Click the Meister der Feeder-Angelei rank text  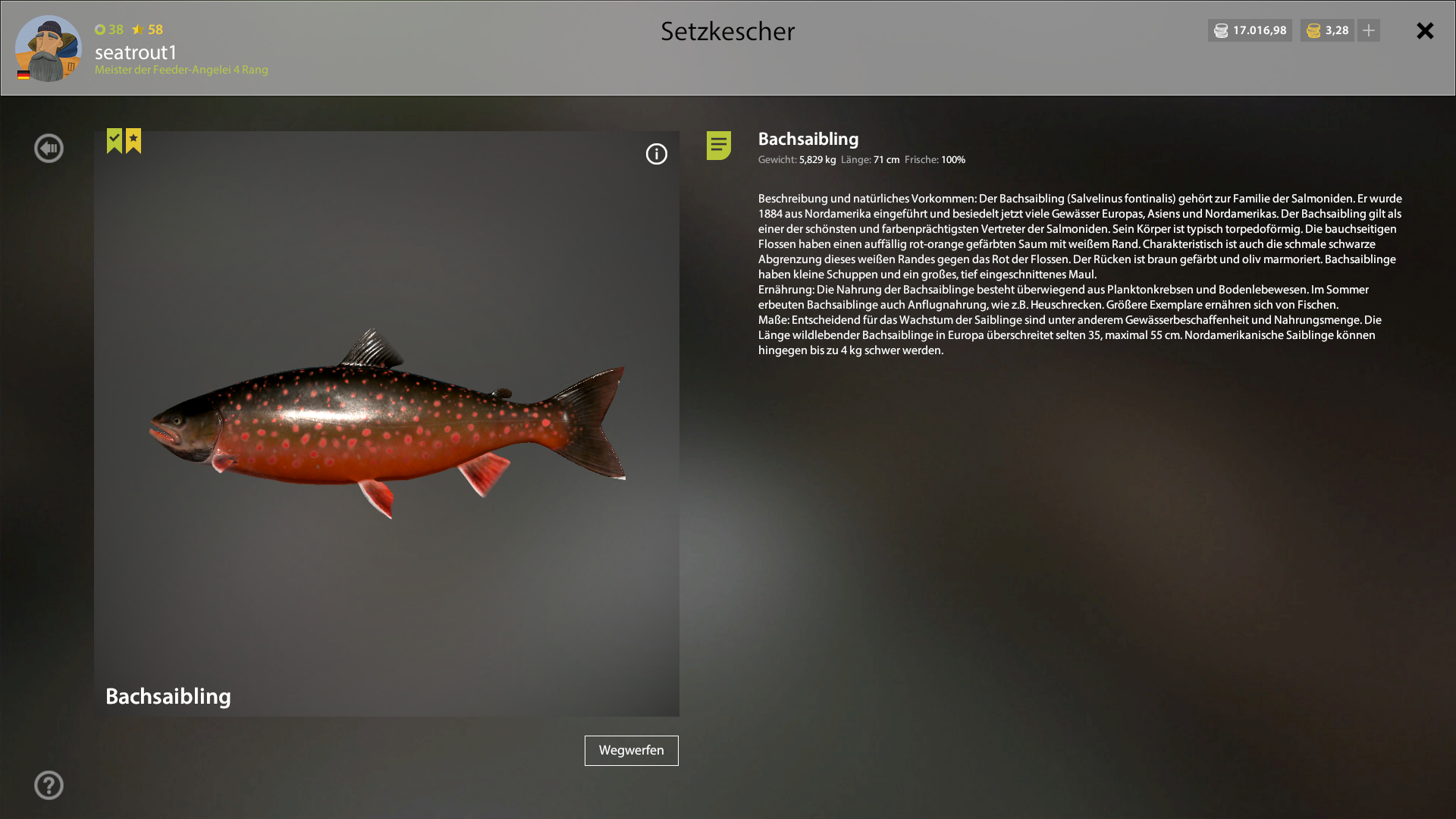pyautogui.click(x=181, y=70)
